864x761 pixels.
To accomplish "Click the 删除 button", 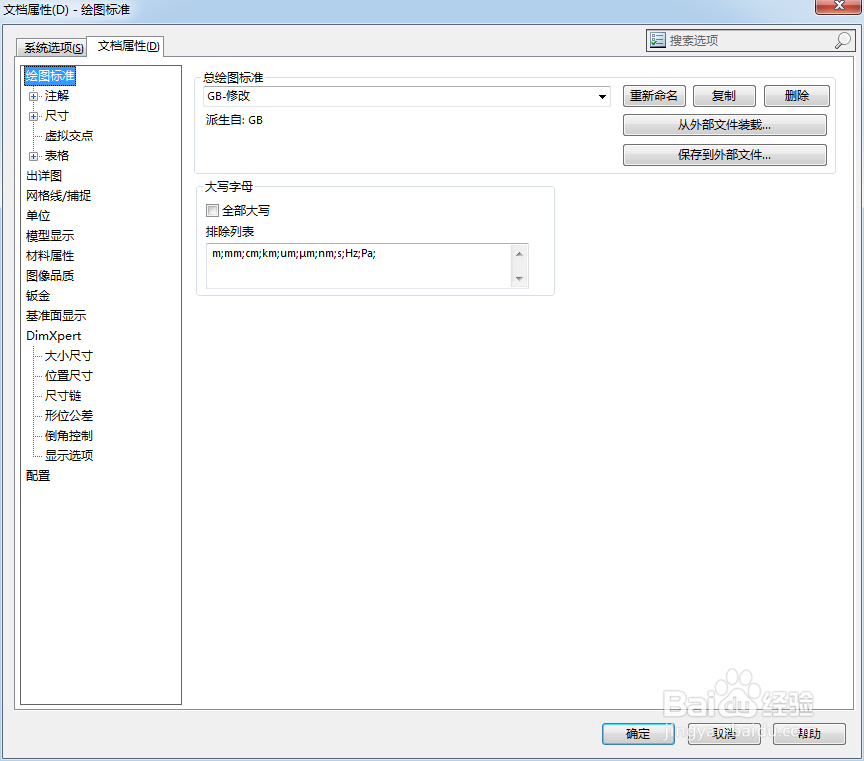I will click(797, 96).
